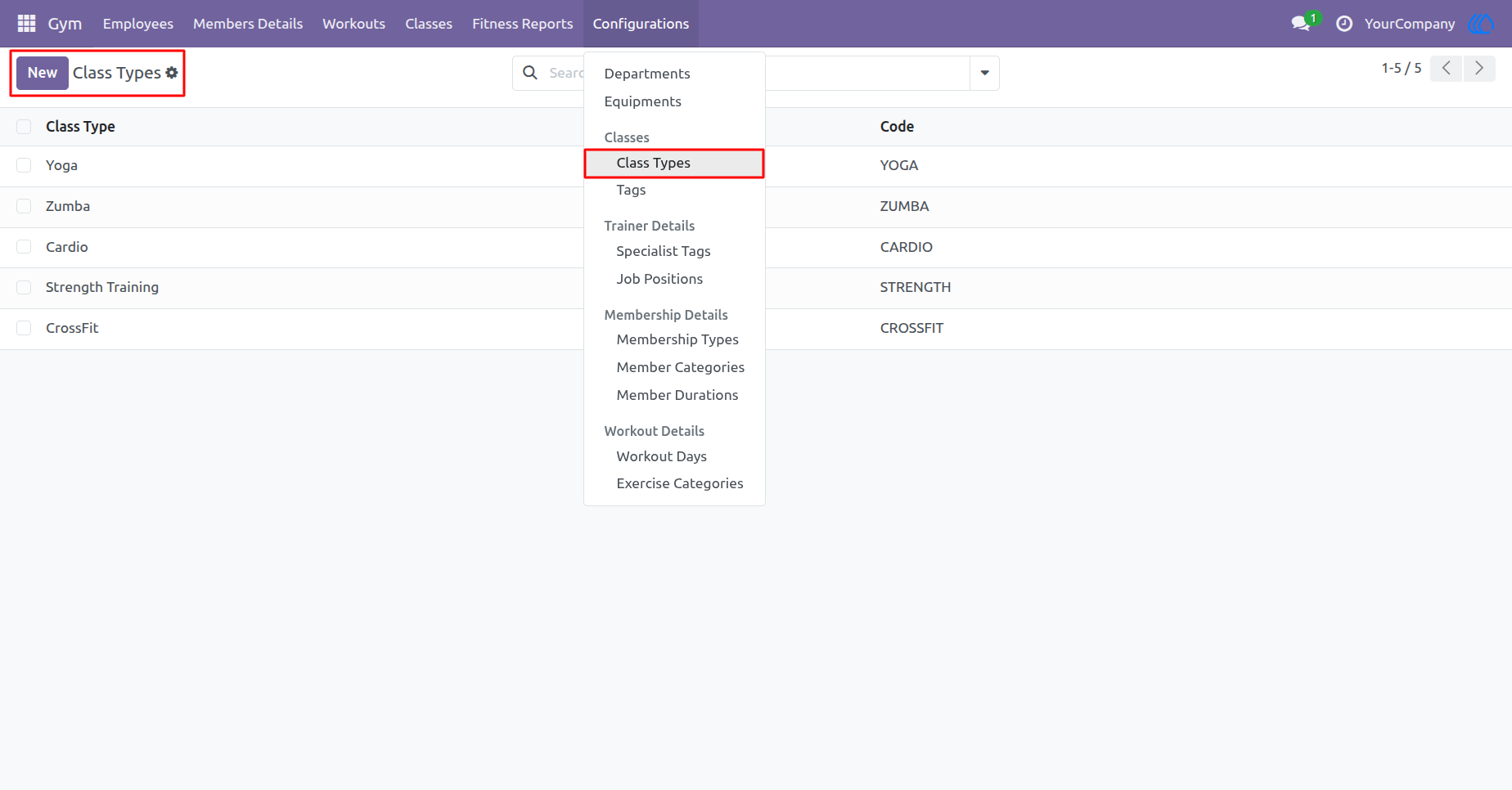Click the blue user avatar icon
The image size is (1512, 790).
pyautogui.click(x=1481, y=24)
